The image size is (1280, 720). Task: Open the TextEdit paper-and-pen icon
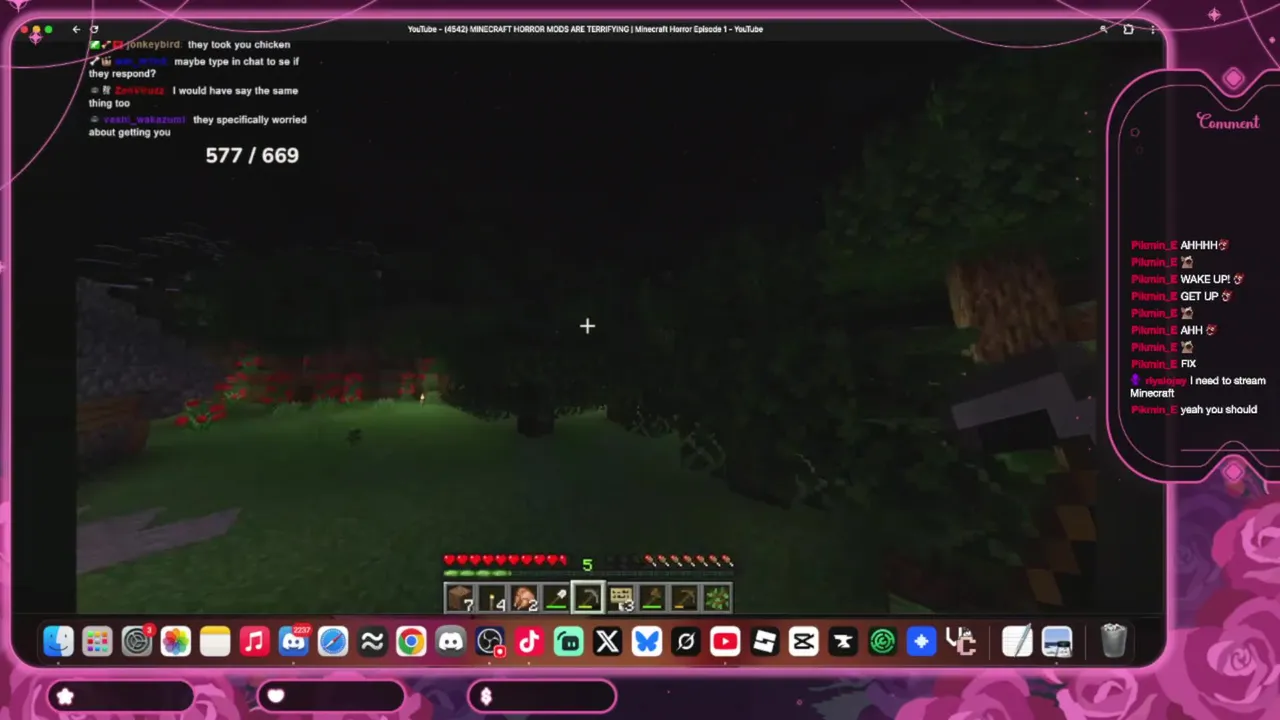point(1017,641)
